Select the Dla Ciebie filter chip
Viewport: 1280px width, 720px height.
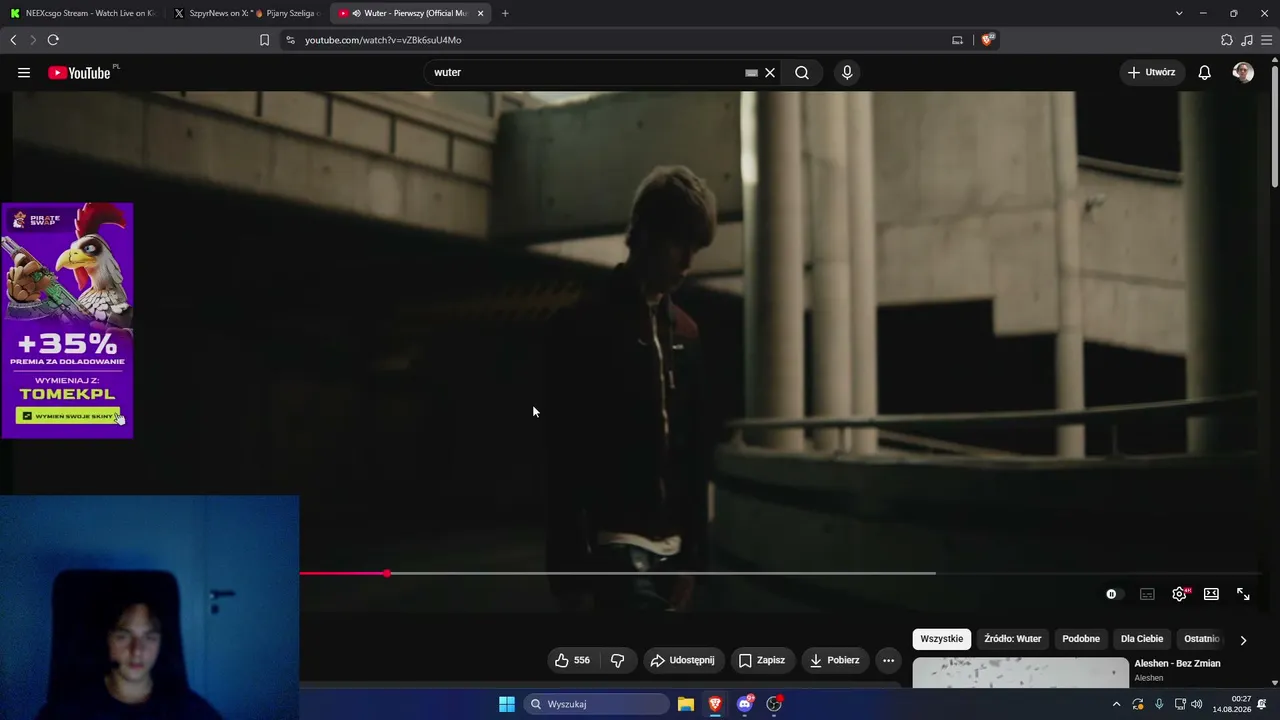(1142, 639)
